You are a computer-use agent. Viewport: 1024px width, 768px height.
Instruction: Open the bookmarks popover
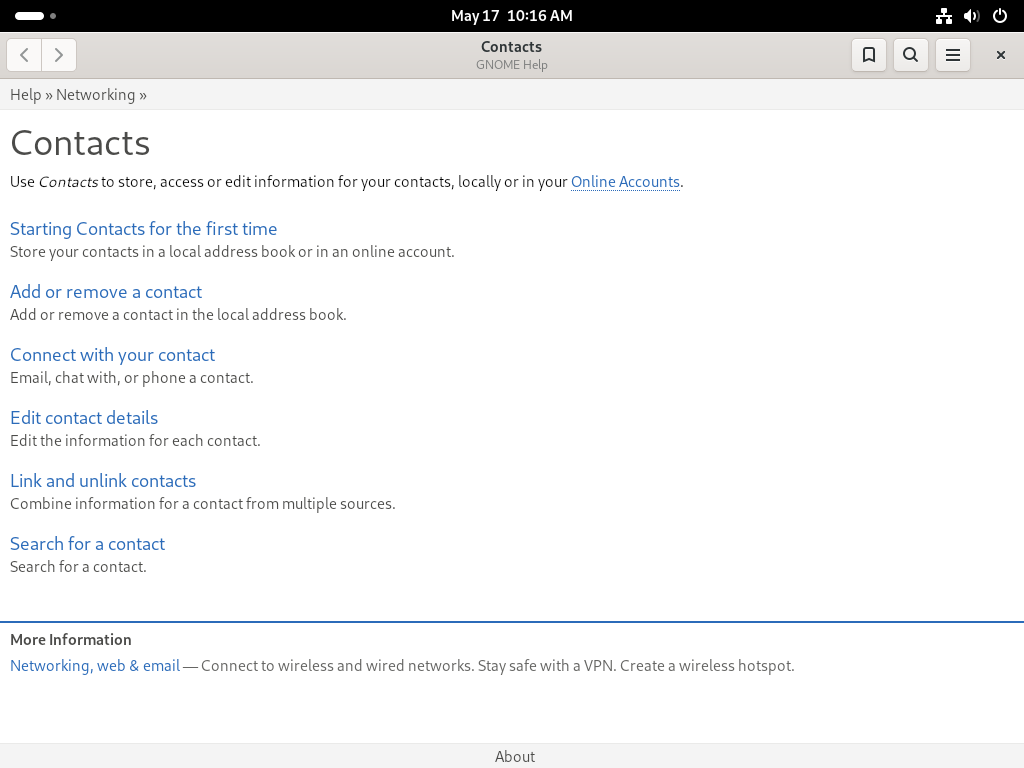(869, 55)
